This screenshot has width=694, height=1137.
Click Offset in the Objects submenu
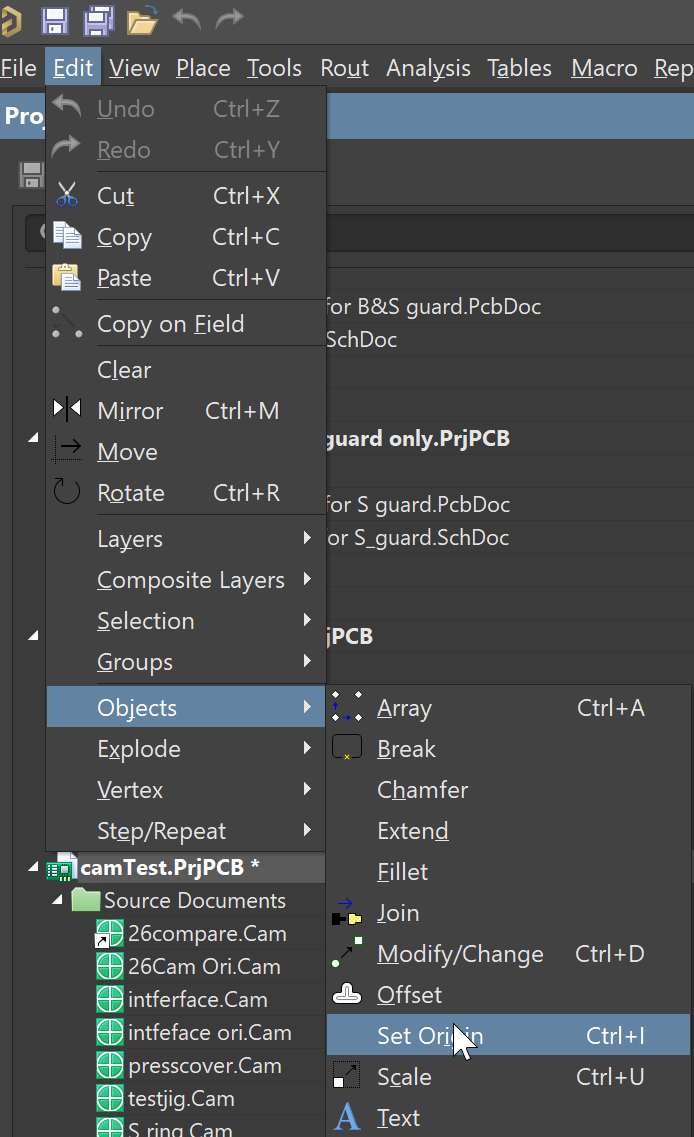click(409, 995)
